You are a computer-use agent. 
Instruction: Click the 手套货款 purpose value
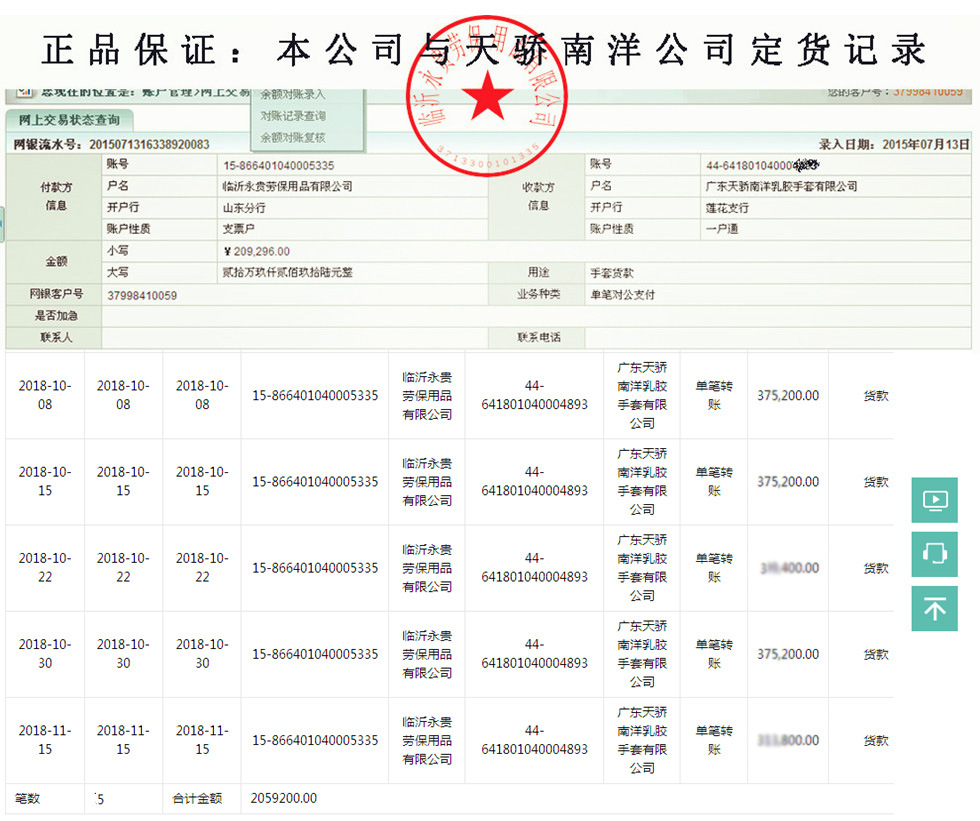[x=612, y=273]
